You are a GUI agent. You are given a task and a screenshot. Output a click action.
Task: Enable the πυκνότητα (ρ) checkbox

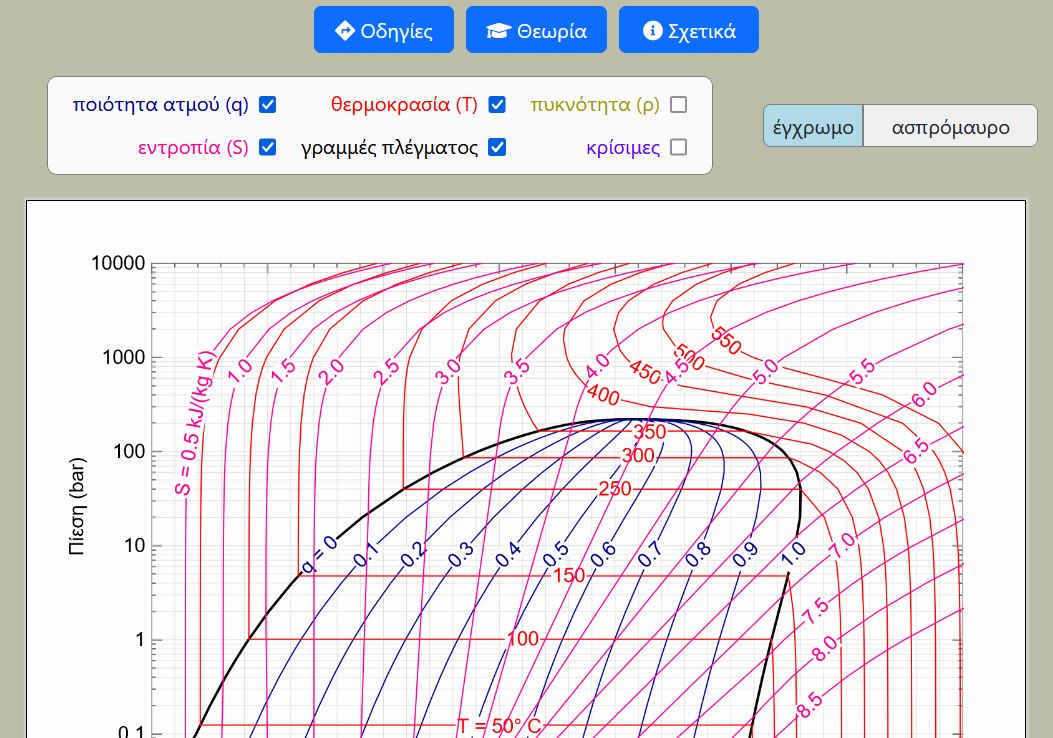(x=679, y=105)
